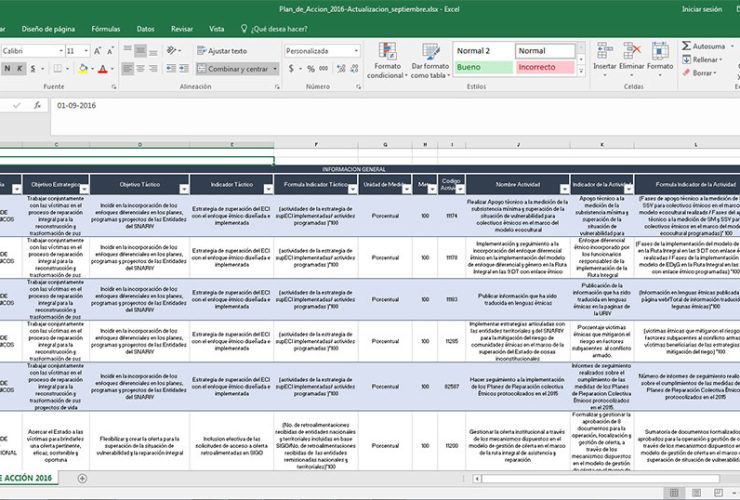Align text to middle vertically
This screenshot has width=740, height=500.
[140, 51]
